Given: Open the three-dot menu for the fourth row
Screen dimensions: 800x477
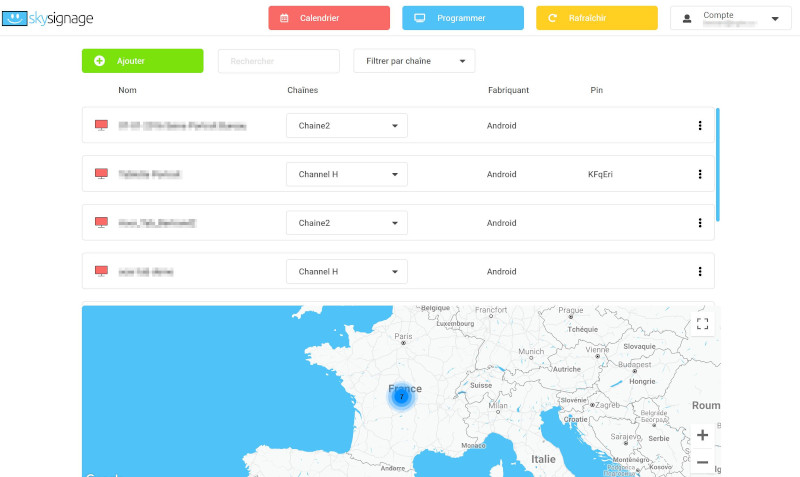Looking at the screenshot, I should tap(699, 271).
